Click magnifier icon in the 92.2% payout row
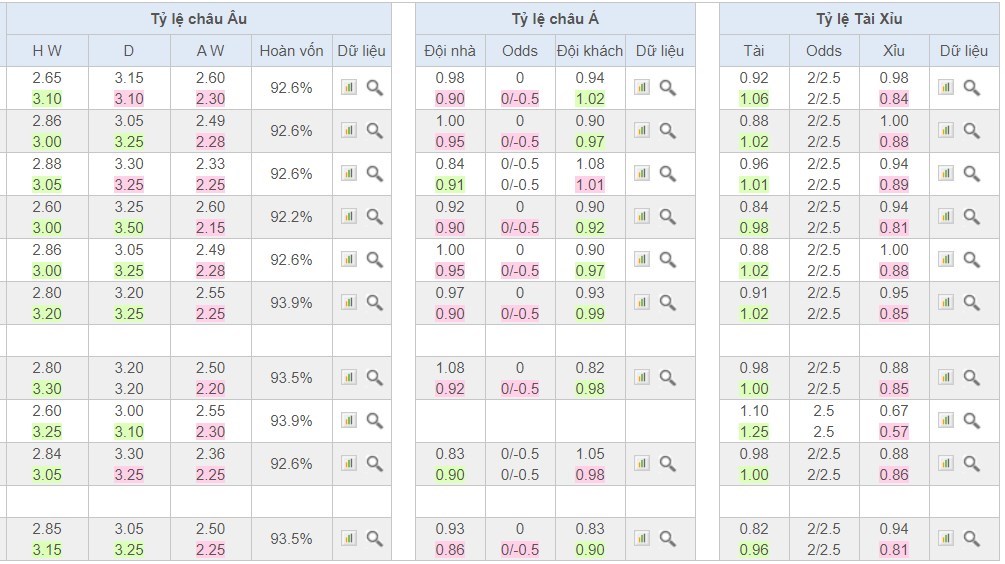The height and width of the screenshot is (564, 1005). pos(374,216)
